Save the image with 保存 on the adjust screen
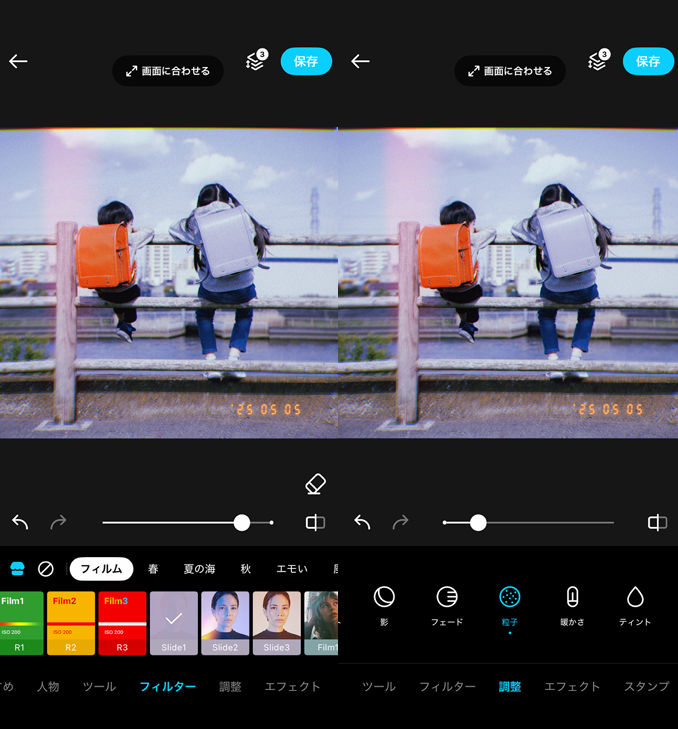 (648, 61)
